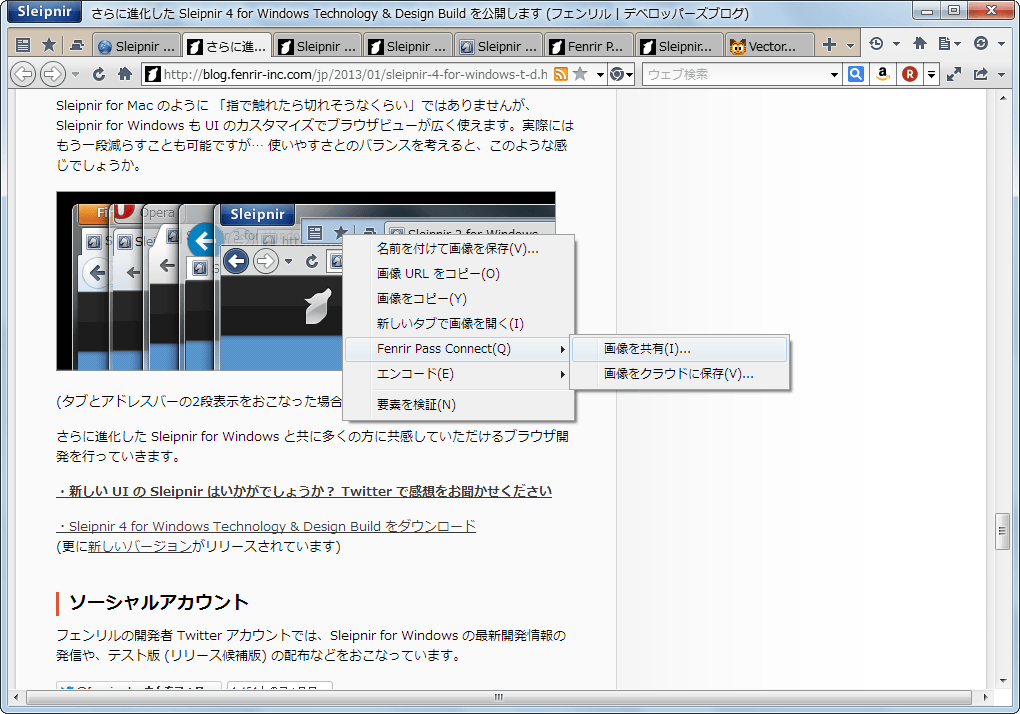The height and width of the screenshot is (714, 1020).
Task: Click the ウェブ検索 search field
Action: click(x=735, y=75)
